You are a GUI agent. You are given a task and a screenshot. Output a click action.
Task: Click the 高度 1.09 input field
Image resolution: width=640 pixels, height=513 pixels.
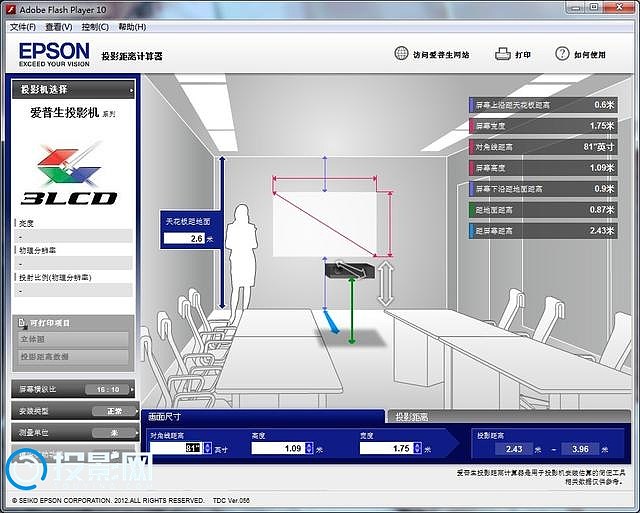coord(278,448)
